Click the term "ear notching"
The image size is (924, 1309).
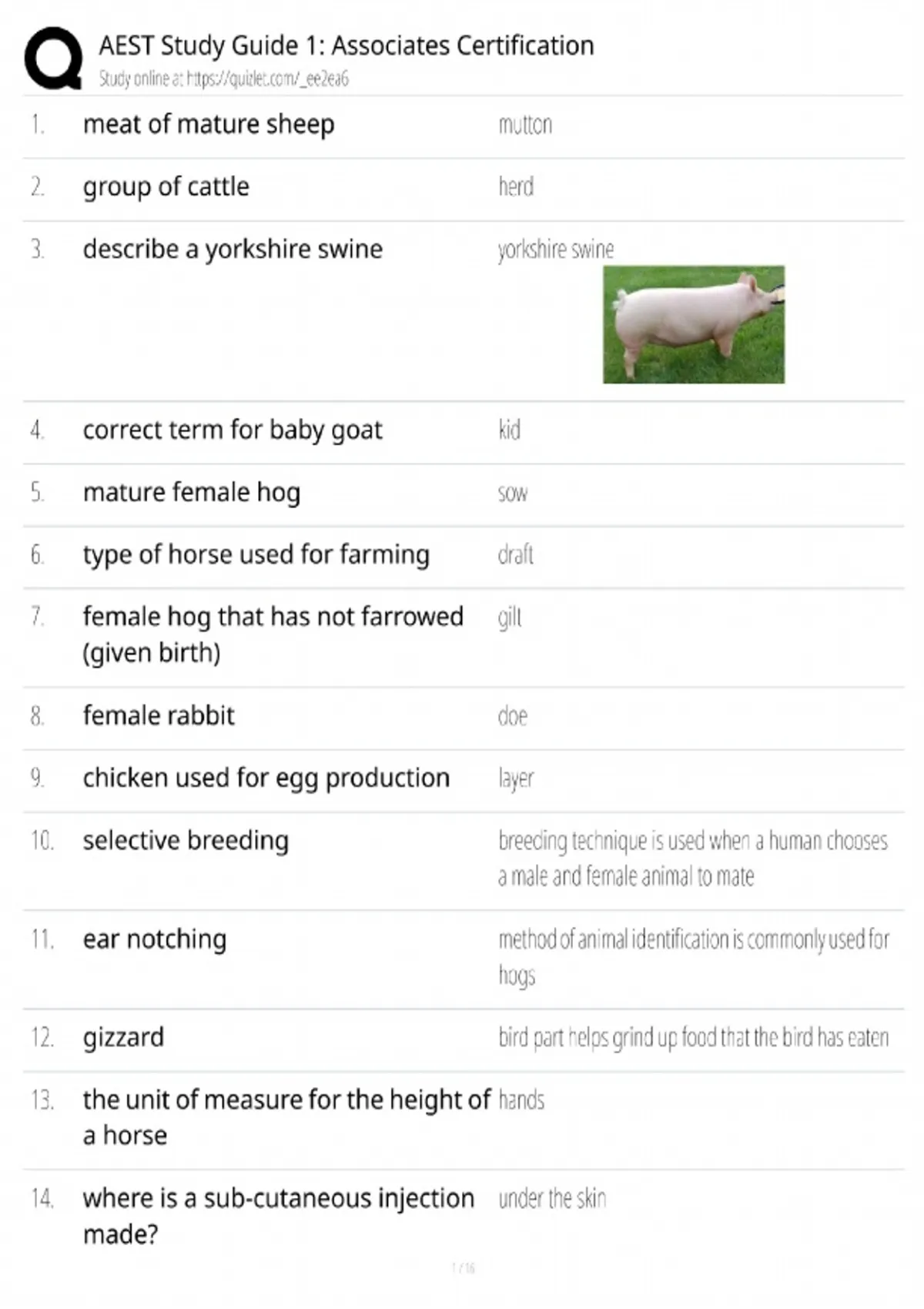pyautogui.click(x=154, y=939)
